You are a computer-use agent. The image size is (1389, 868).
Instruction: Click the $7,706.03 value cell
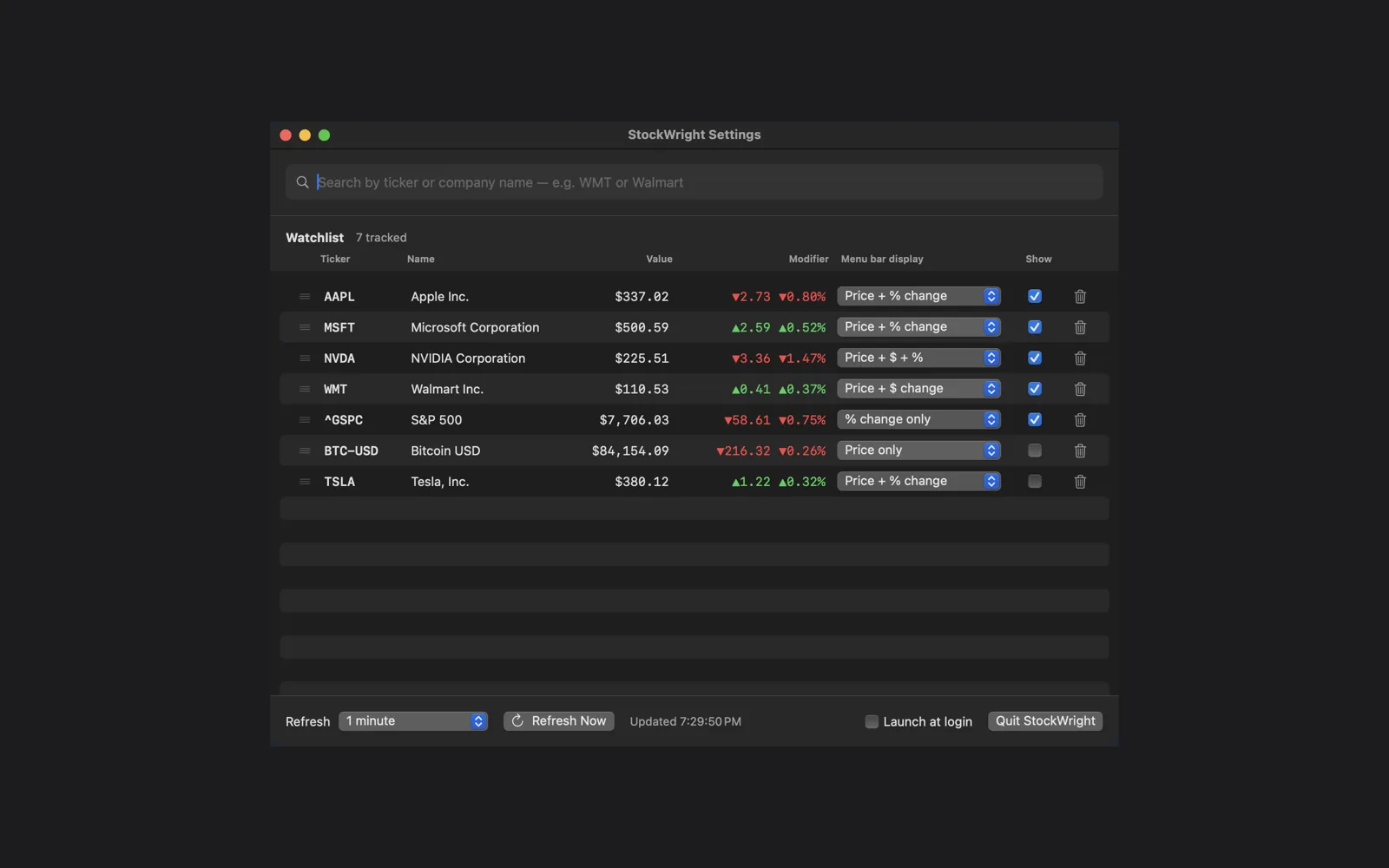click(634, 420)
